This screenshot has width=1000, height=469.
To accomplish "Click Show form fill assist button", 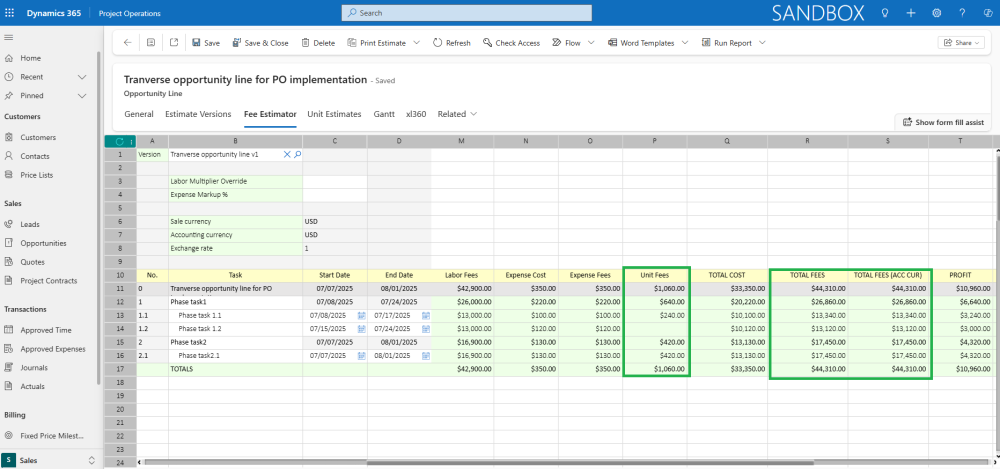I will pyautogui.click(x=943, y=122).
